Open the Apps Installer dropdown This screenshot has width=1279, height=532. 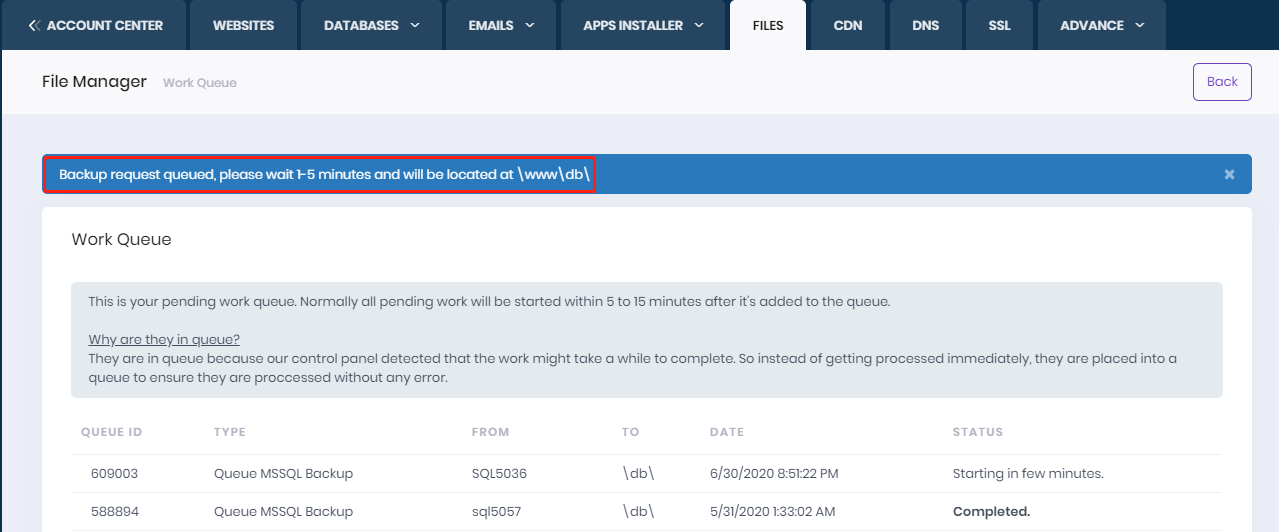pos(644,25)
